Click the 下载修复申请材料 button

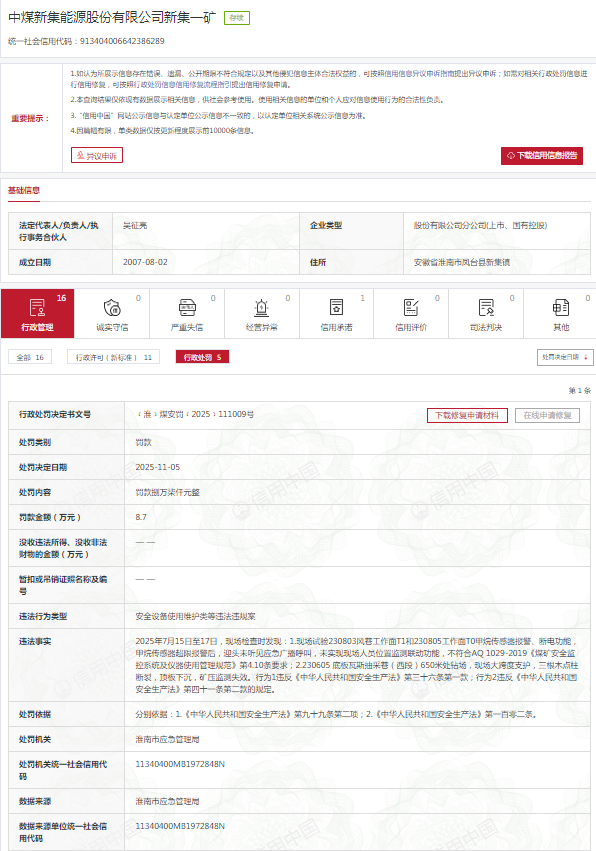click(467, 415)
